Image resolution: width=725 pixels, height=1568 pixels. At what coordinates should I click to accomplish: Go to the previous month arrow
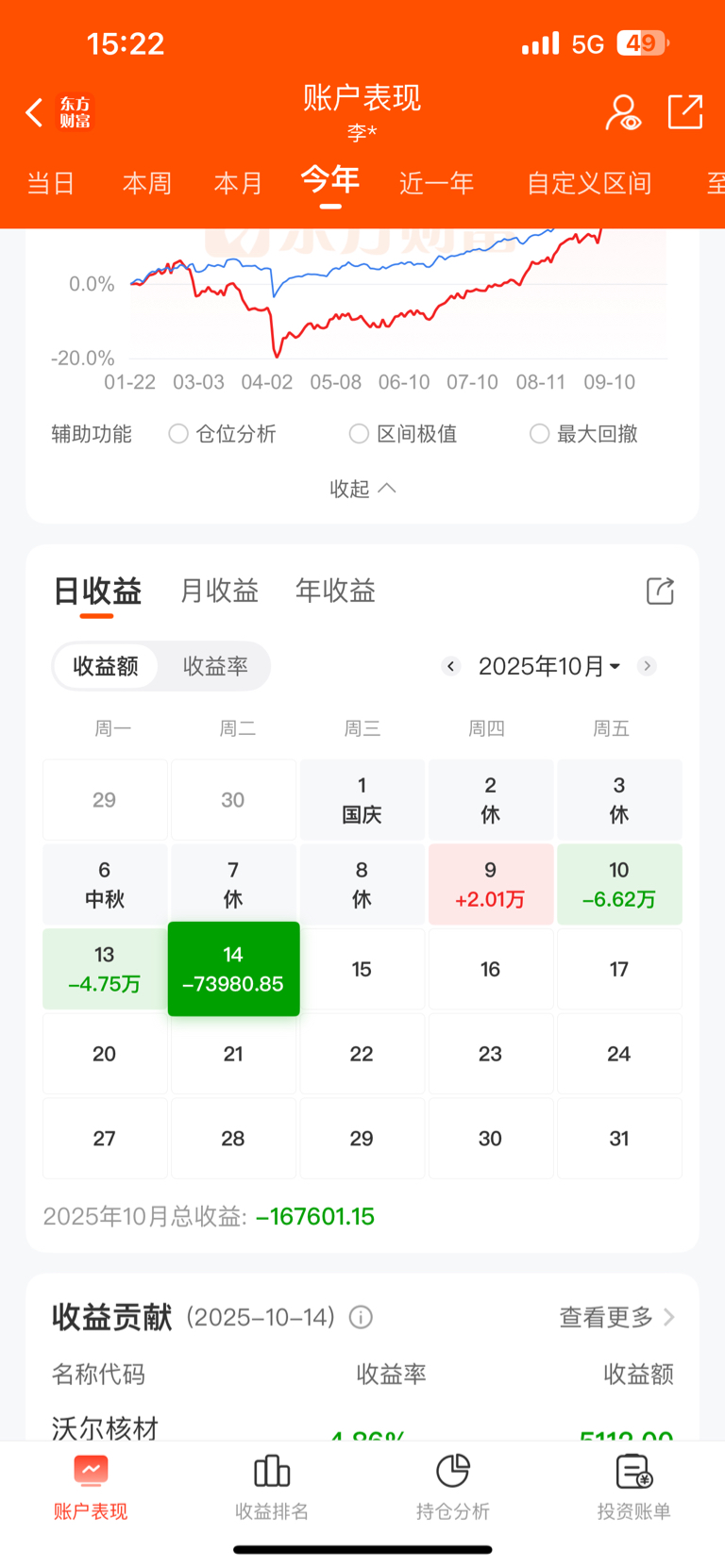(x=451, y=666)
